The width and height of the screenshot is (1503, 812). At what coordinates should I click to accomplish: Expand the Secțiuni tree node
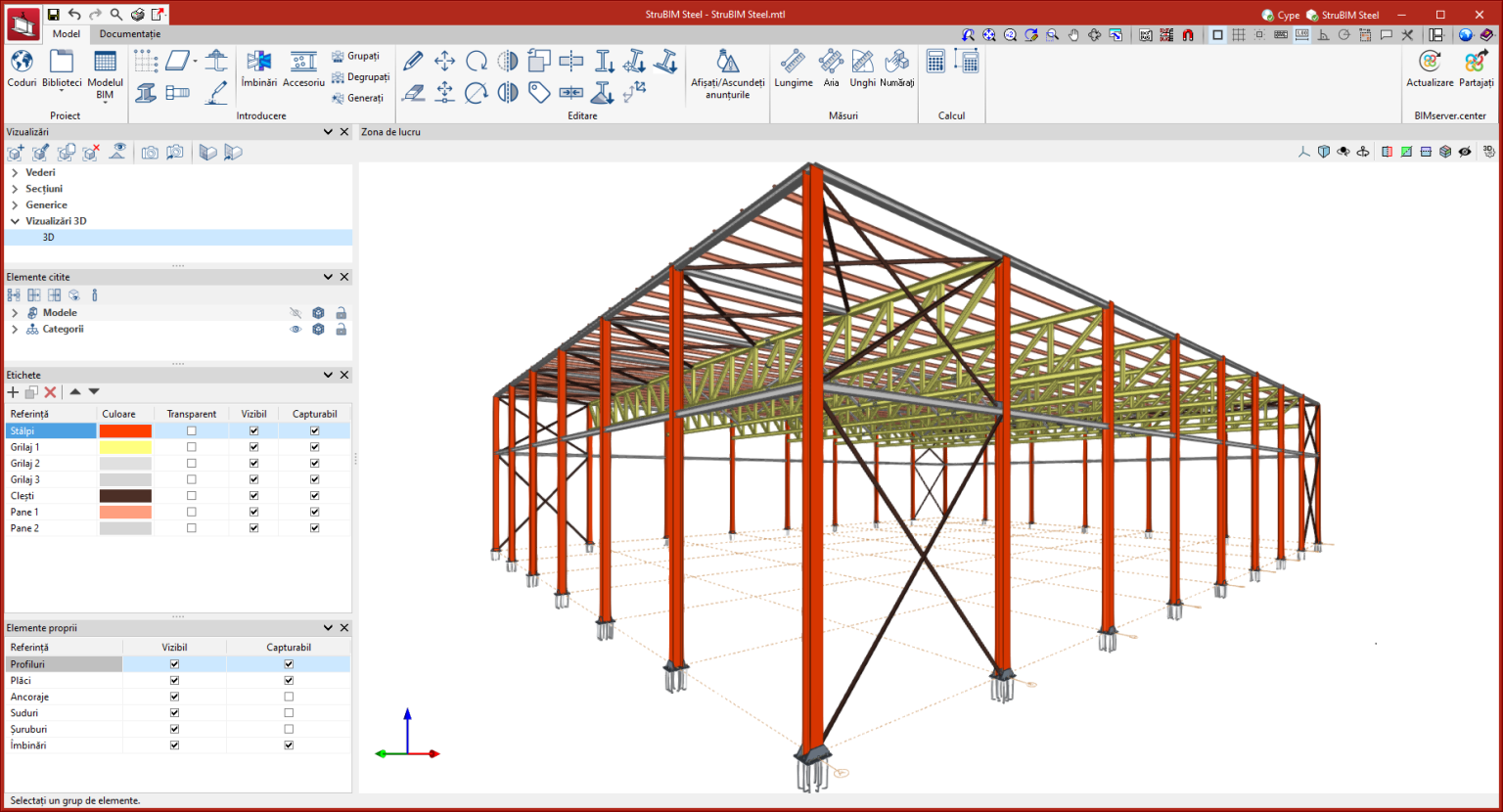coord(15,189)
